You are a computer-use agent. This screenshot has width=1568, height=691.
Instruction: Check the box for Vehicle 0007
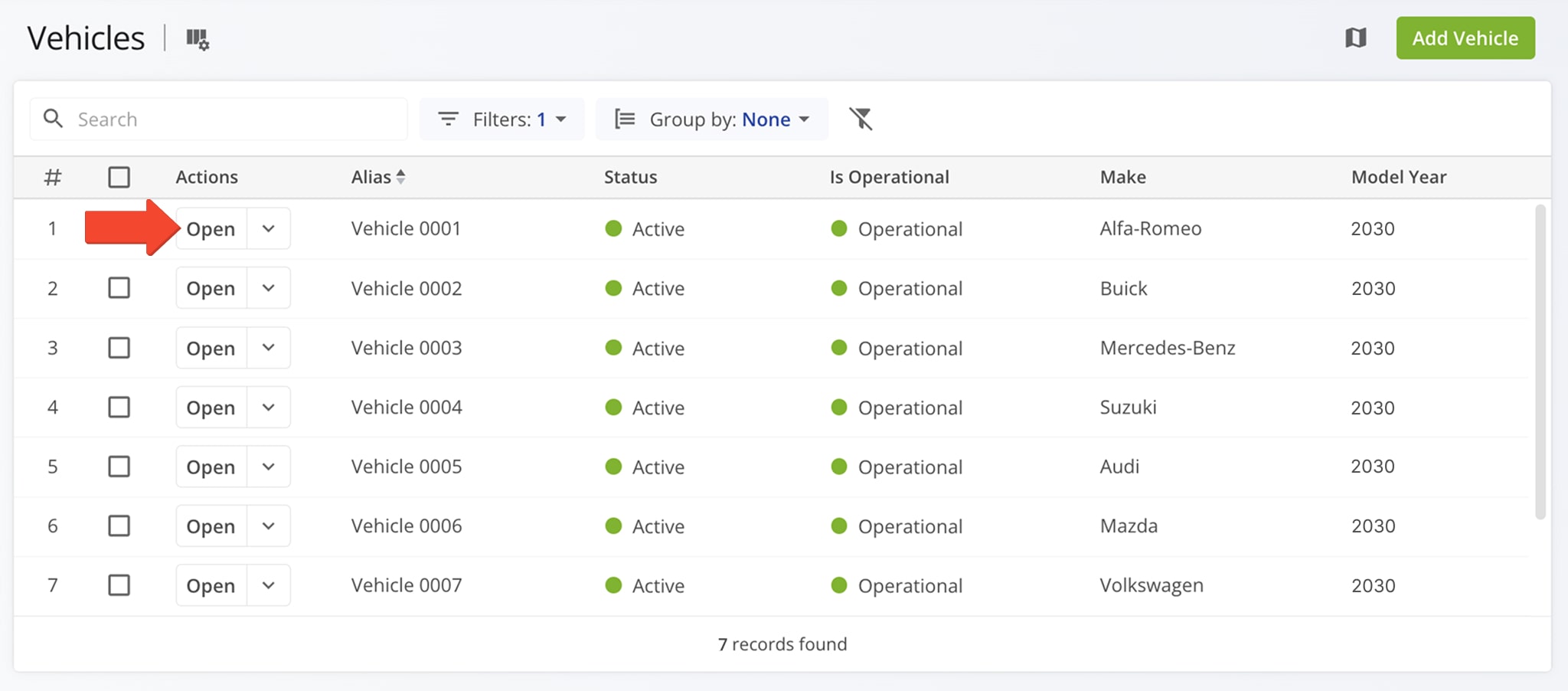(x=119, y=585)
